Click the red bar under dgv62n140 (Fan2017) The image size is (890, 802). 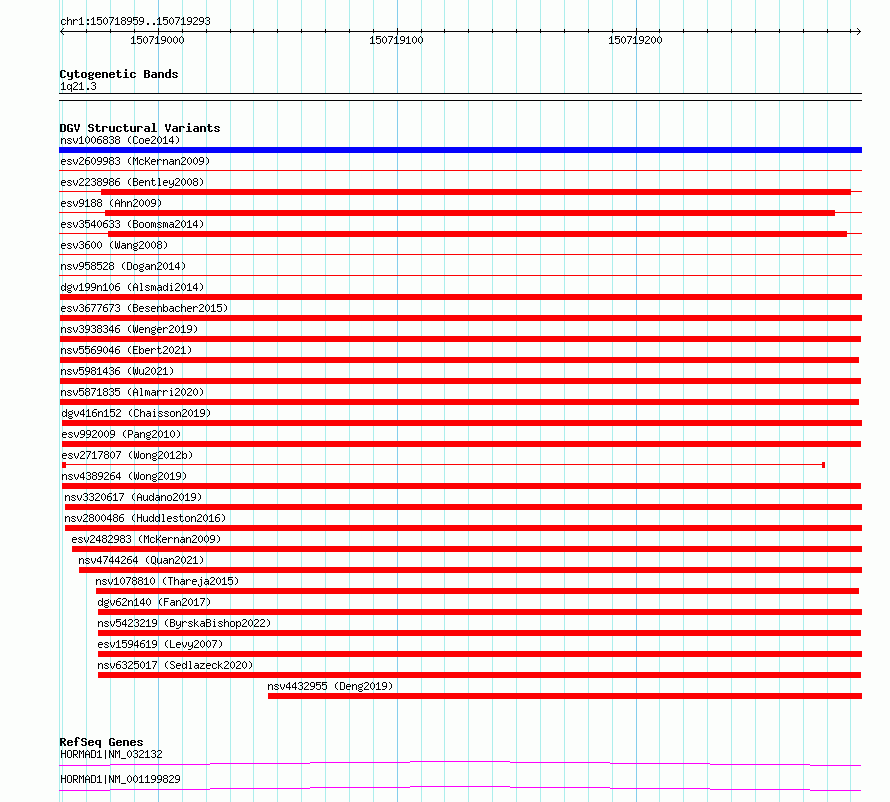tap(480, 612)
